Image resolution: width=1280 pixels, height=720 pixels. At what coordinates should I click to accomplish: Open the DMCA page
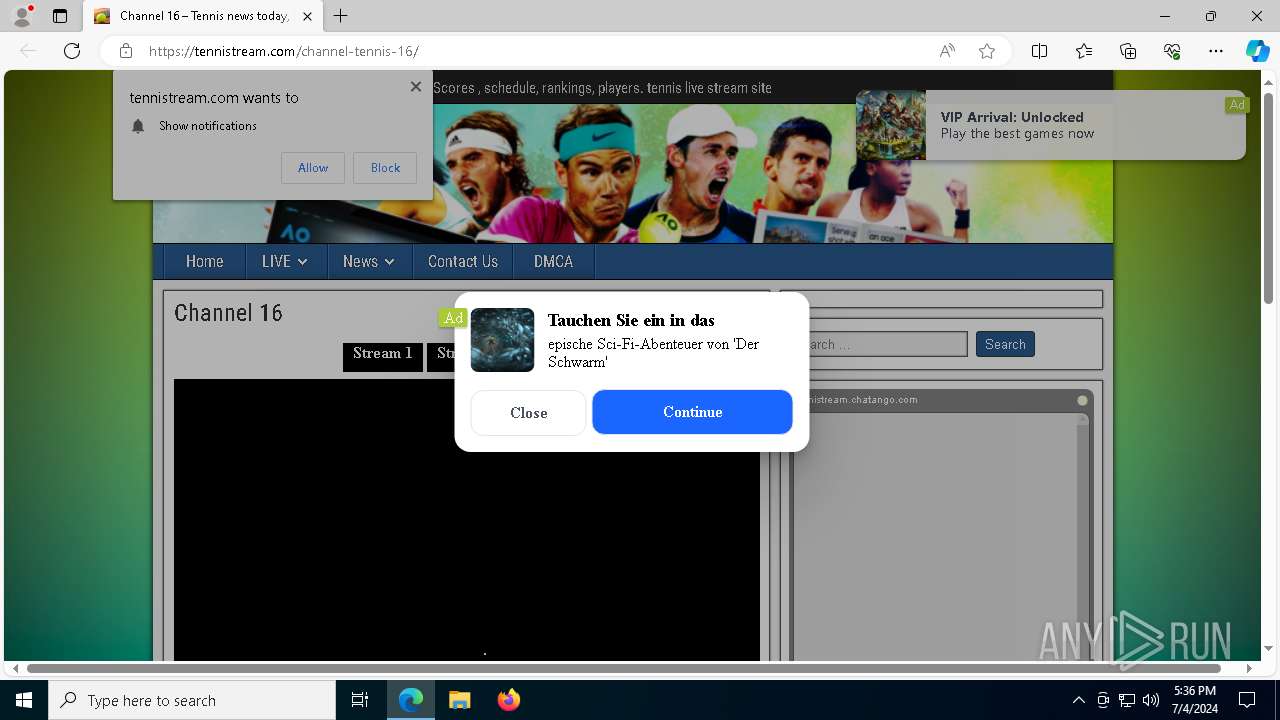(553, 261)
